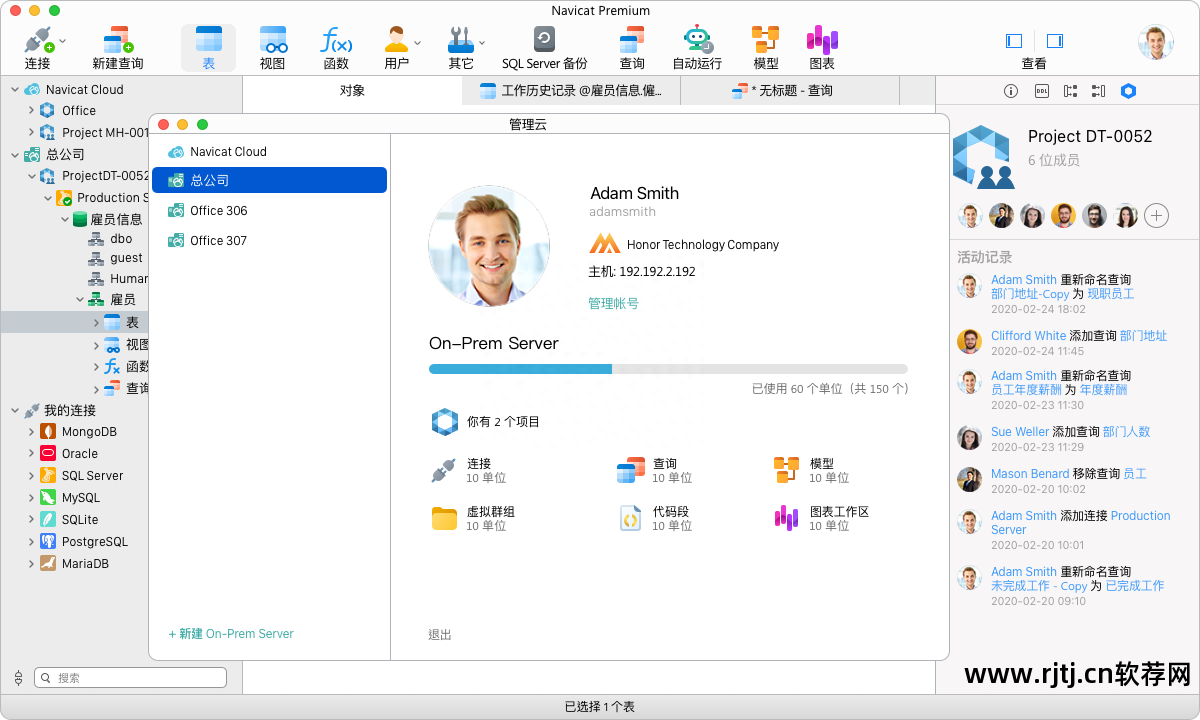Image resolution: width=1200 pixels, height=720 pixels.
Task: Toggle the right sidebar pane view
Action: (x=1054, y=41)
